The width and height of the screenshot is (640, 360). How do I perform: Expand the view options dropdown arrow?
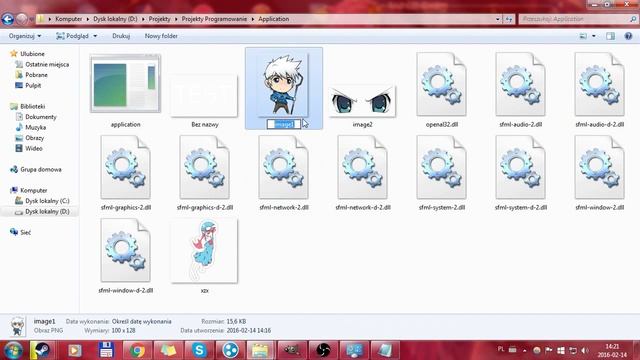[594, 36]
